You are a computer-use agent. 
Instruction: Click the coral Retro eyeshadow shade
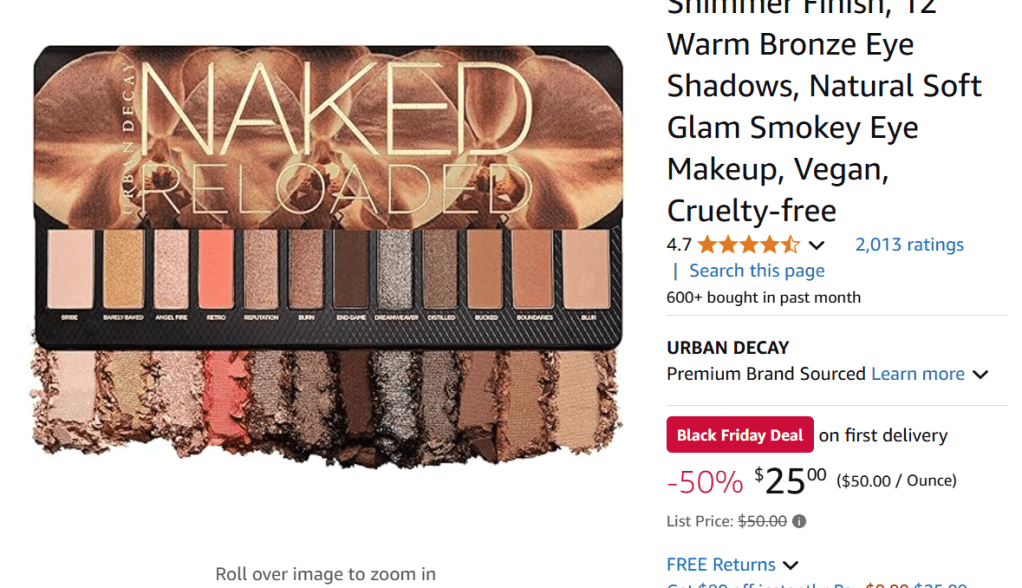click(x=216, y=269)
